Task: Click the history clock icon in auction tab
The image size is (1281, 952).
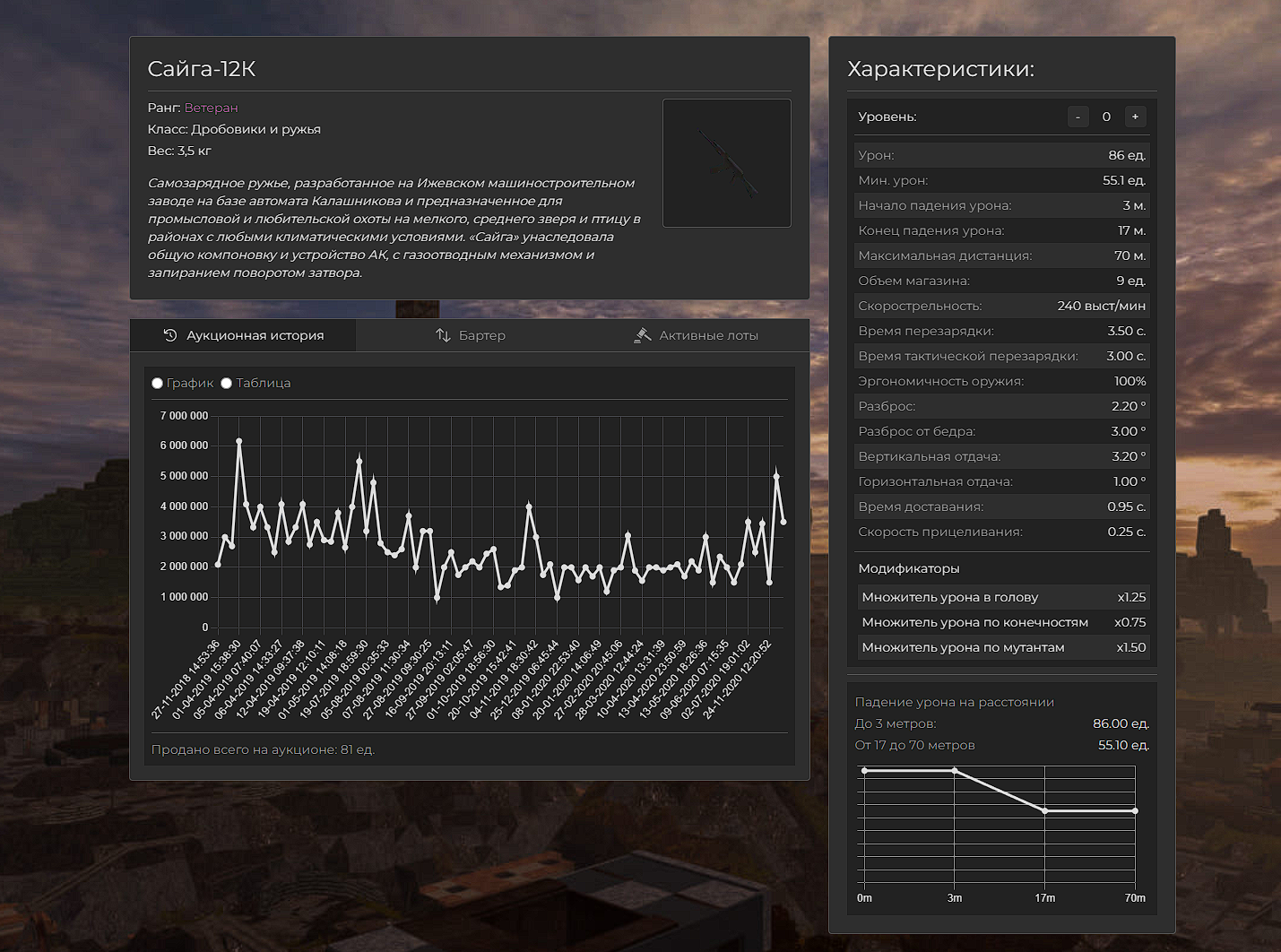Action: 170,335
